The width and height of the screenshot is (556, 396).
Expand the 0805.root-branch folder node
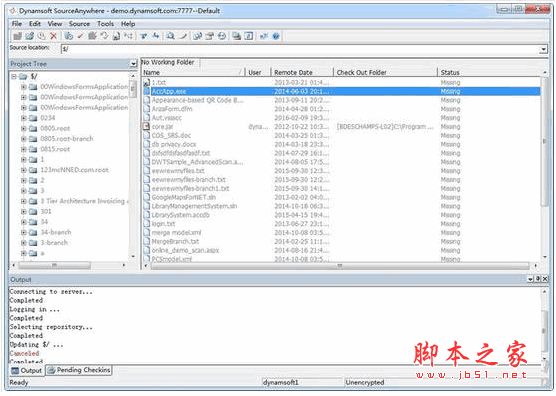23,139
